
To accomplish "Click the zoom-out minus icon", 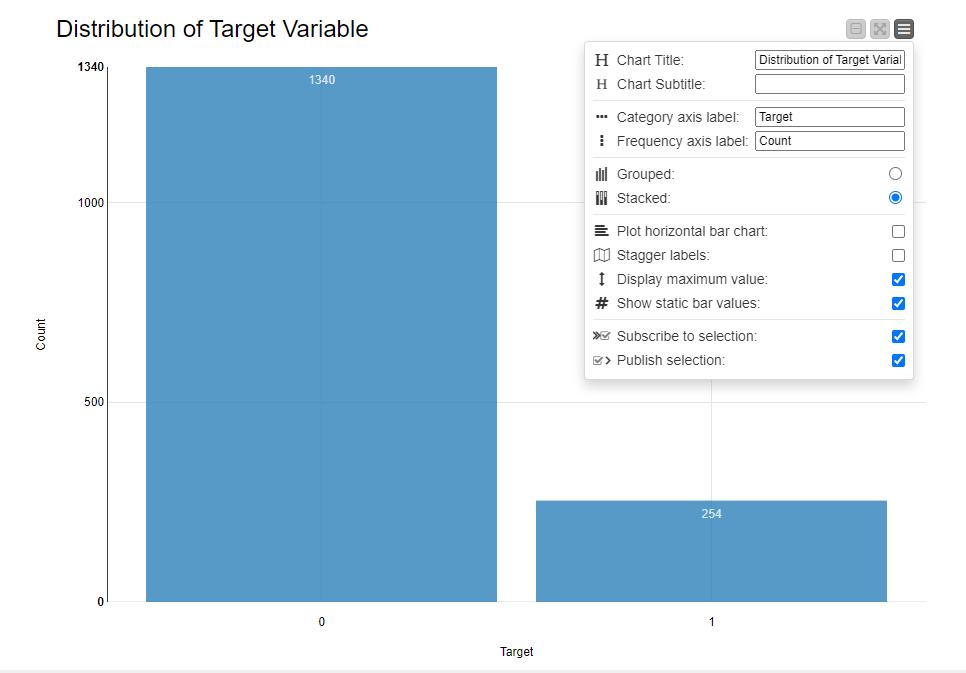I will [856, 29].
